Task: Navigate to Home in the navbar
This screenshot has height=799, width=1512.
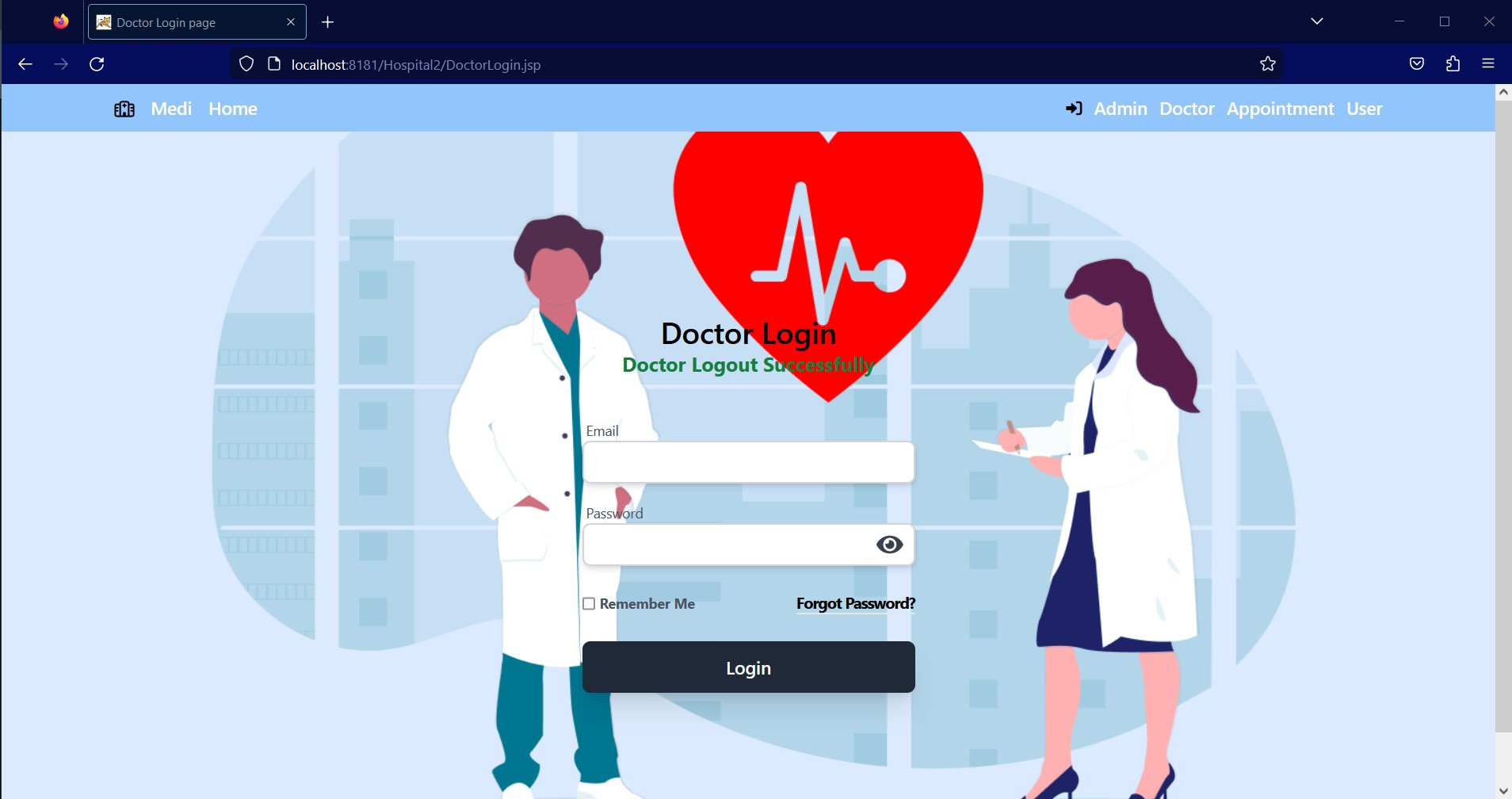Action: click(232, 109)
